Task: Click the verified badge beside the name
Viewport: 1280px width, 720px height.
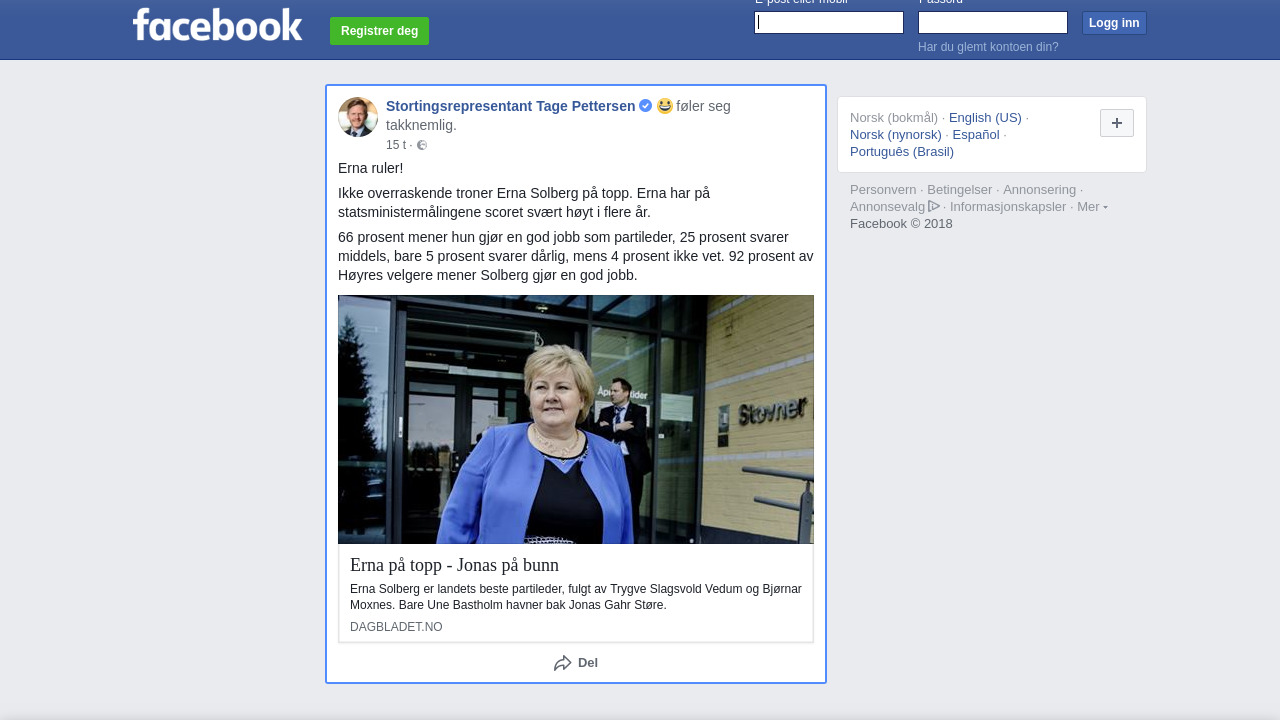Action: click(x=646, y=106)
